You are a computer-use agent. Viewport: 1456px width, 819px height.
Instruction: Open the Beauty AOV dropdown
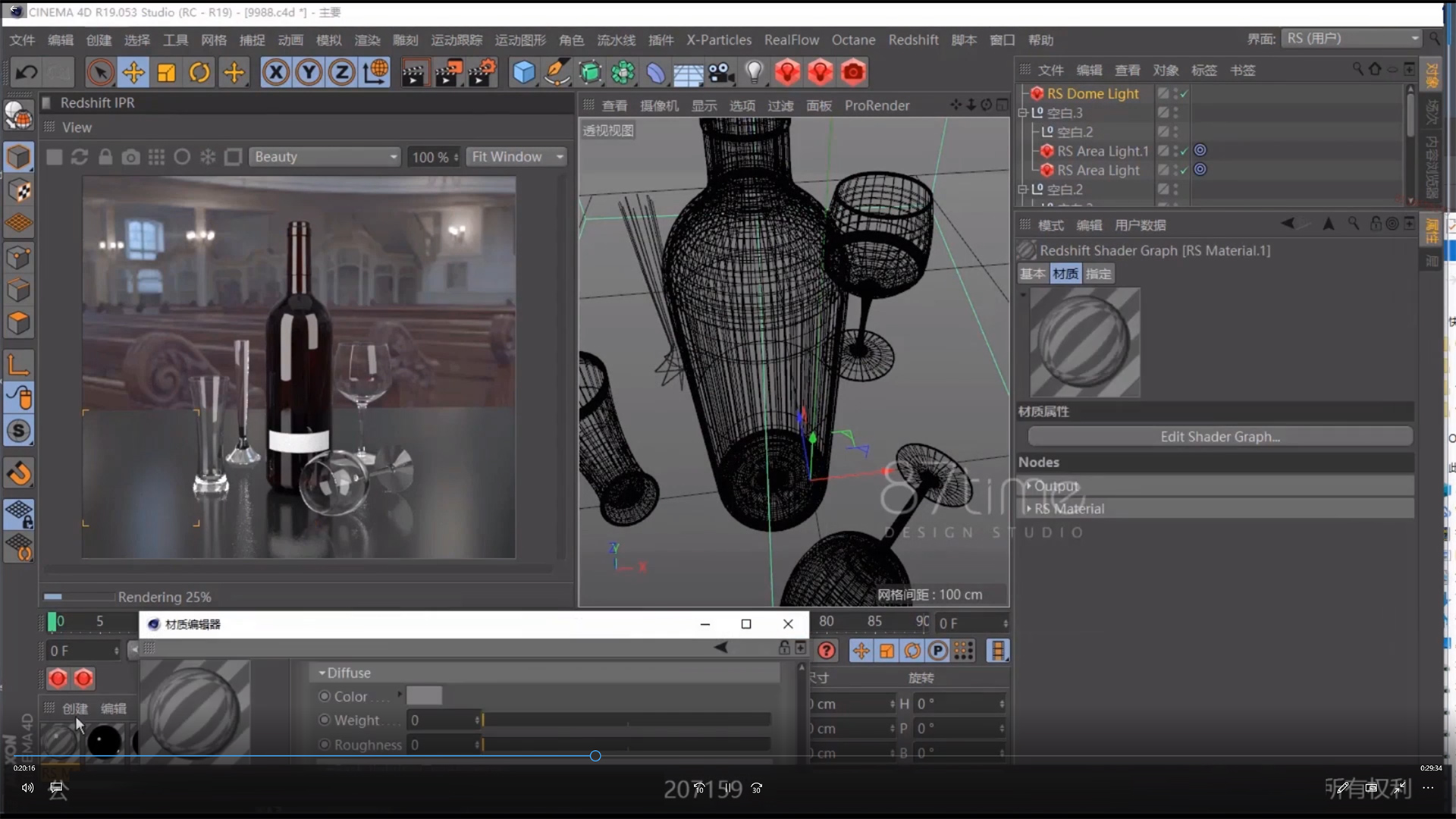[x=325, y=157]
